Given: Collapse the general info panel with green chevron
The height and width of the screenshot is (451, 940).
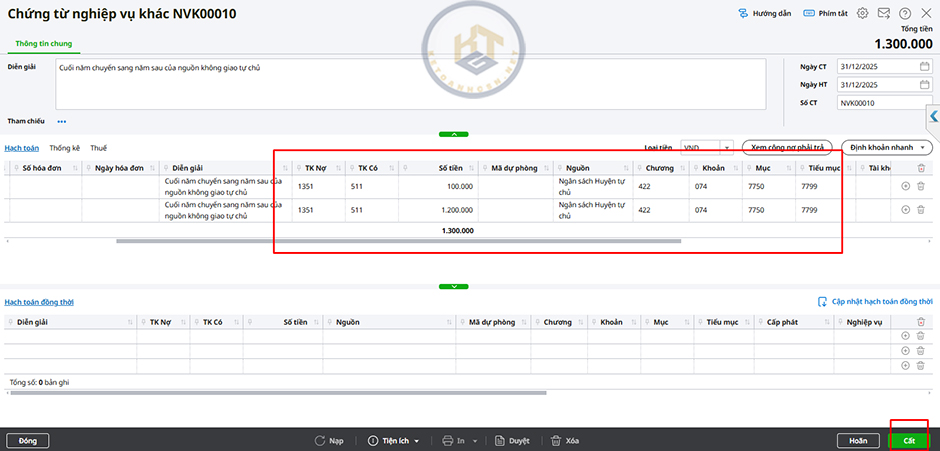Looking at the screenshot, I should point(454,133).
